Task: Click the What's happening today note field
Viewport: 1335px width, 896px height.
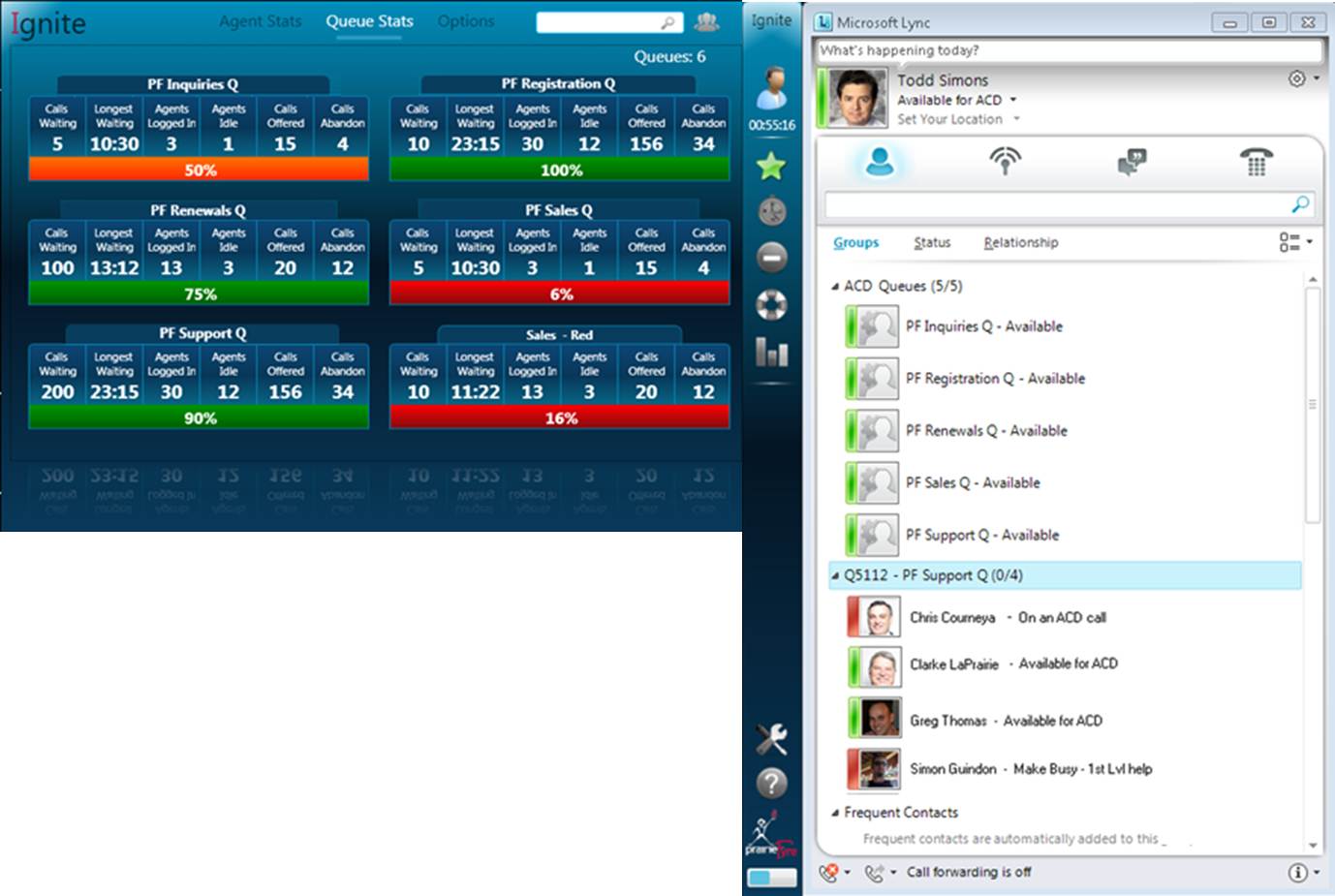Action: point(1070,50)
